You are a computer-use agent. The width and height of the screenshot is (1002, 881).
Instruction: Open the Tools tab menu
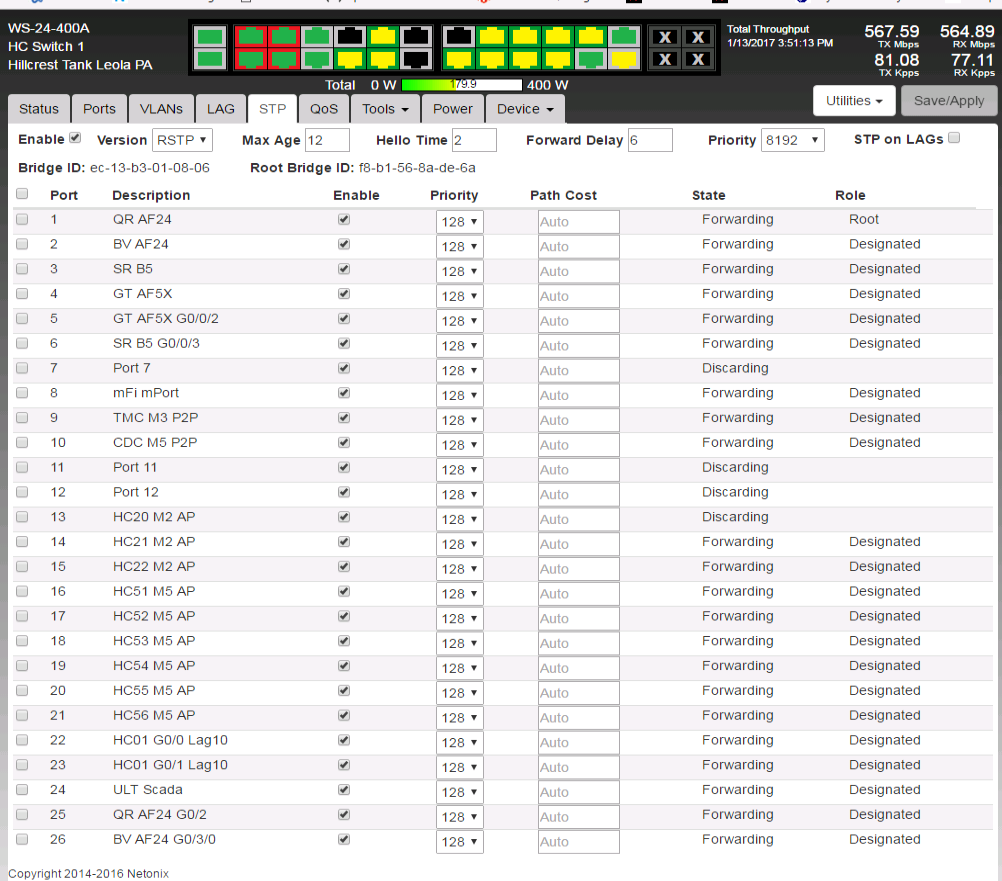[x=385, y=109]
